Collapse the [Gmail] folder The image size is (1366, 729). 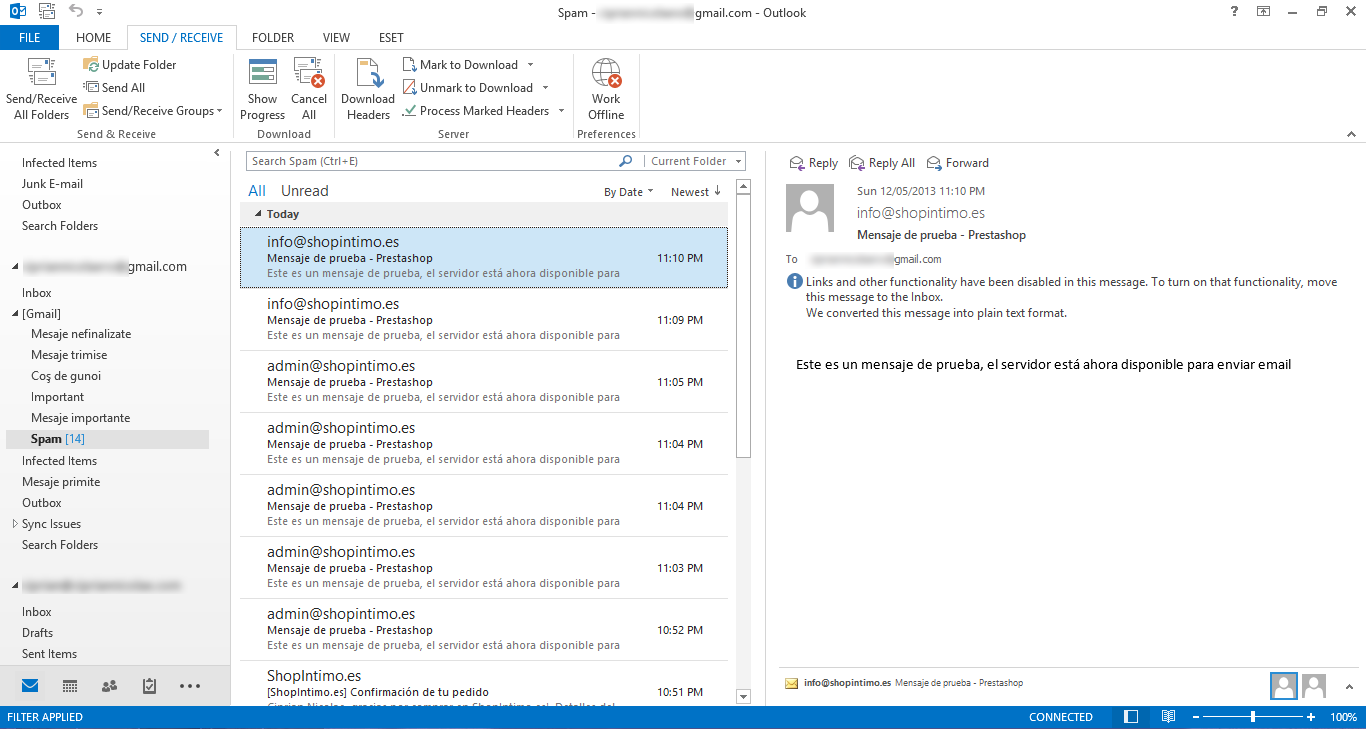coord(15,314)
